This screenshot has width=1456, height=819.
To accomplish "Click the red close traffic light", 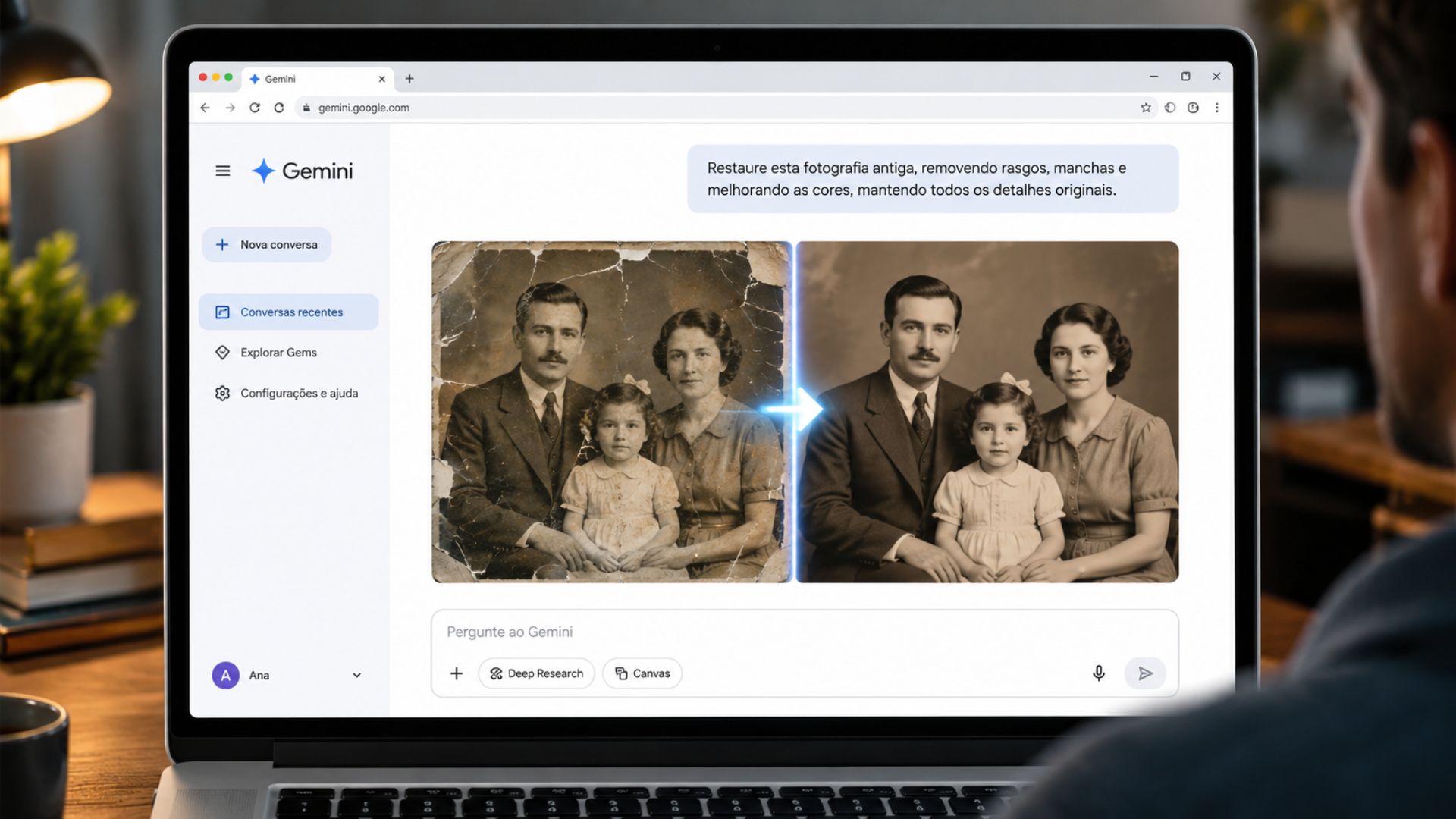I will [x=202, y=77].
